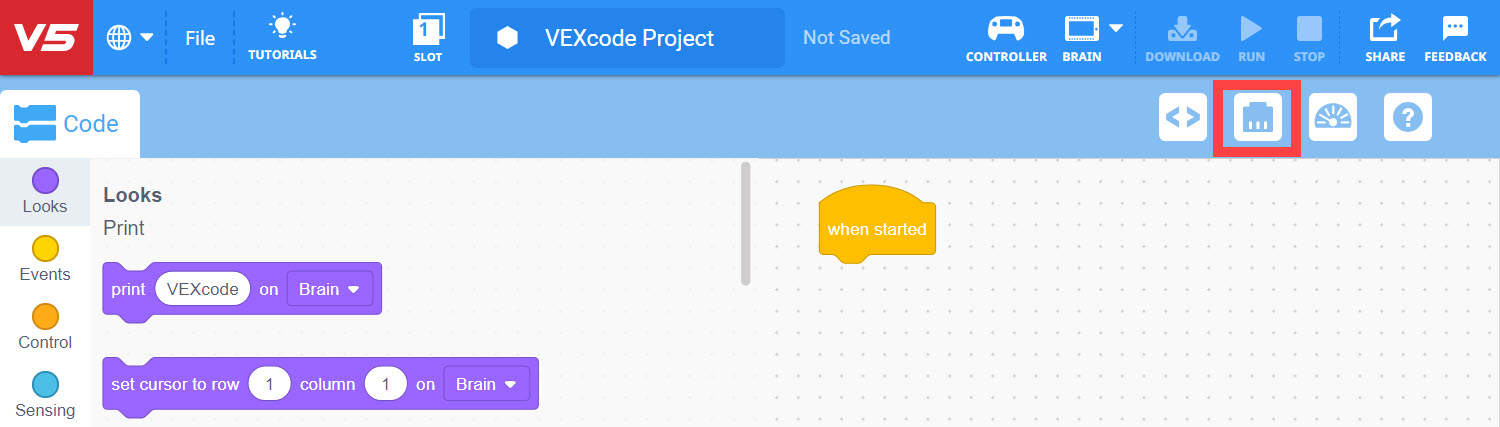Open the Monitor gauge icon

coord(1332,117)
